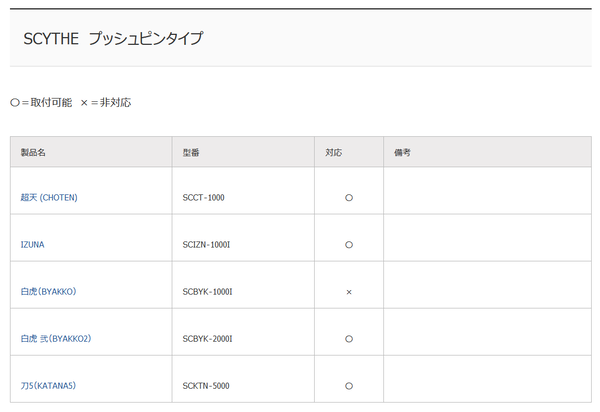
Task: Open the 白虎 弐(BYAKKO2) product link
Action: tap(56, 339)
